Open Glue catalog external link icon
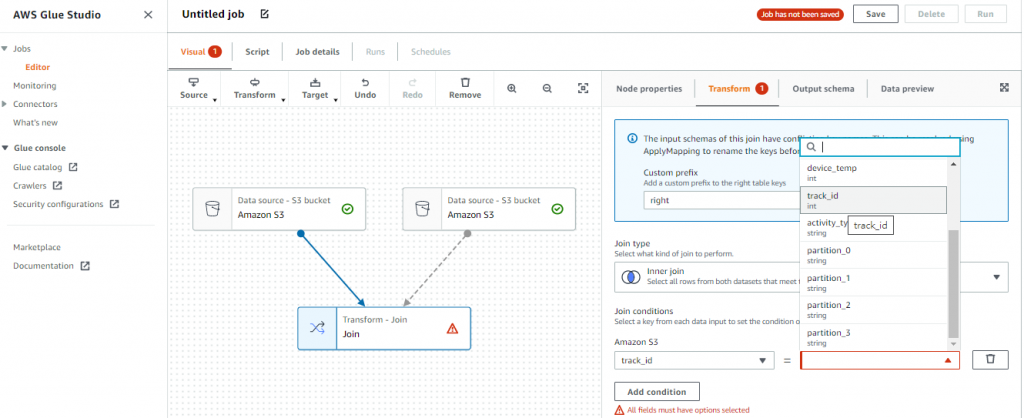This screenshot has height=418, width=1024. [x=73, y=167]
